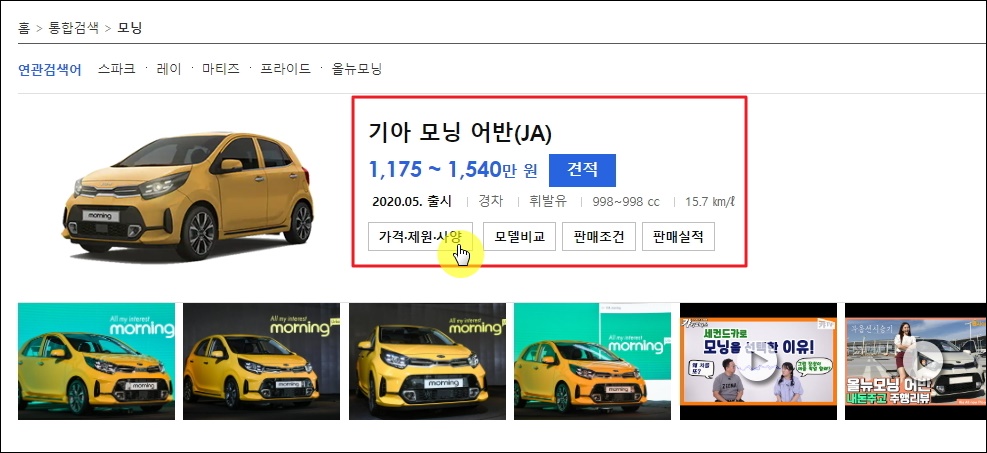Open 가격·제원·사양 tab button
The width and height of the screenshot is (987, 453).
420,237
